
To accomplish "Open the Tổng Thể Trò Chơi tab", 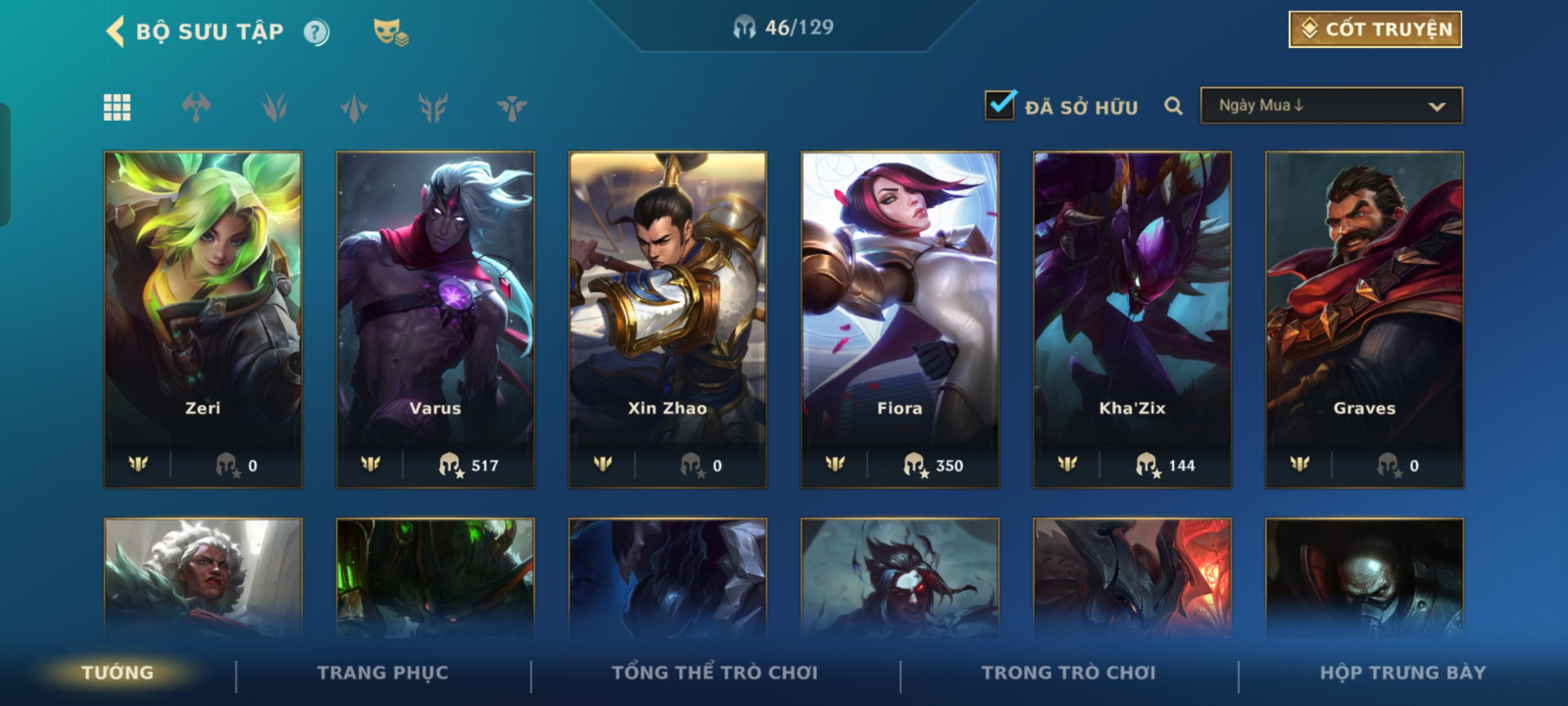I will [715, 673].
